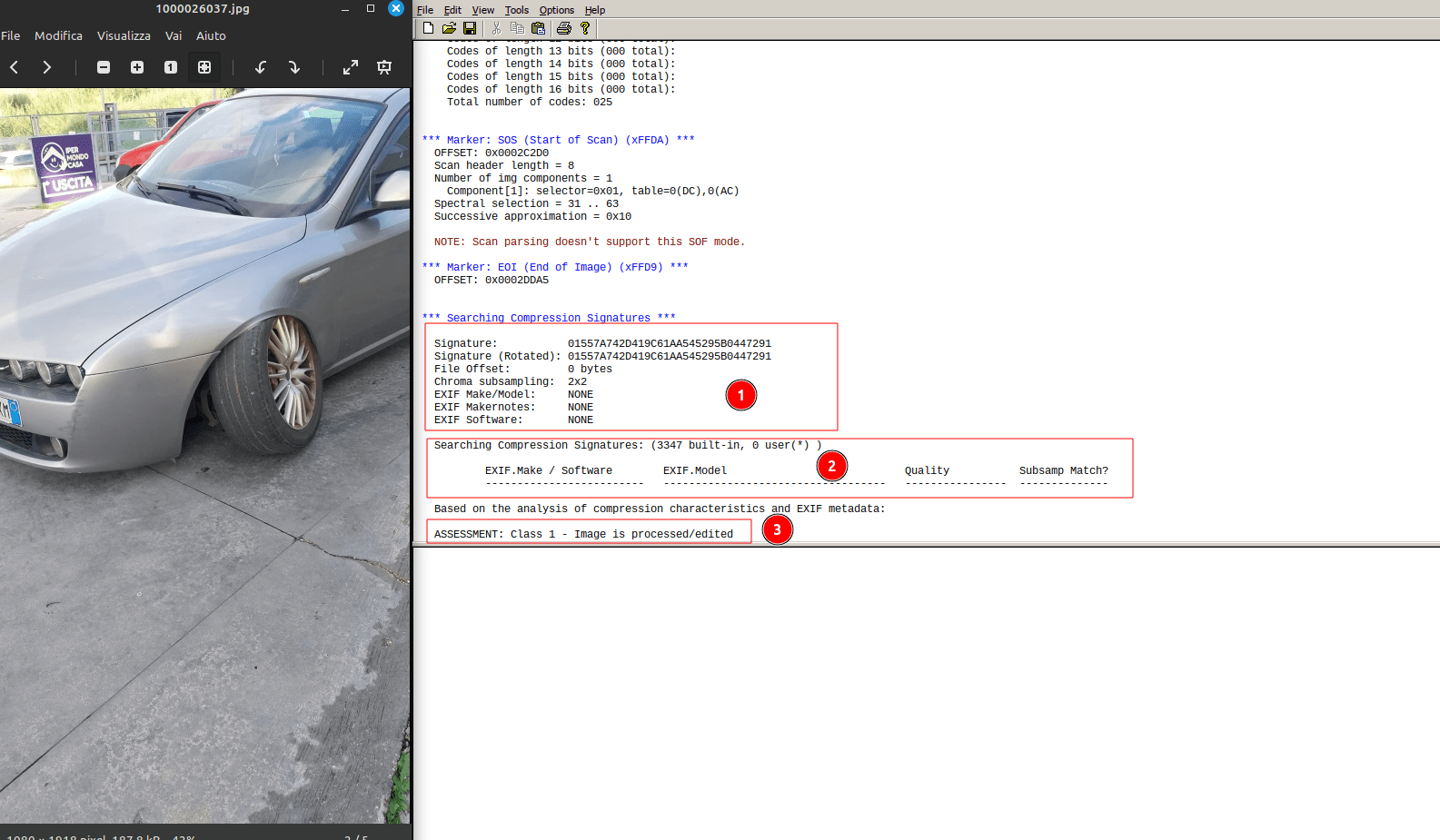Rotate image counterclockwise
1440x840 pixels.
click(261, 67)
